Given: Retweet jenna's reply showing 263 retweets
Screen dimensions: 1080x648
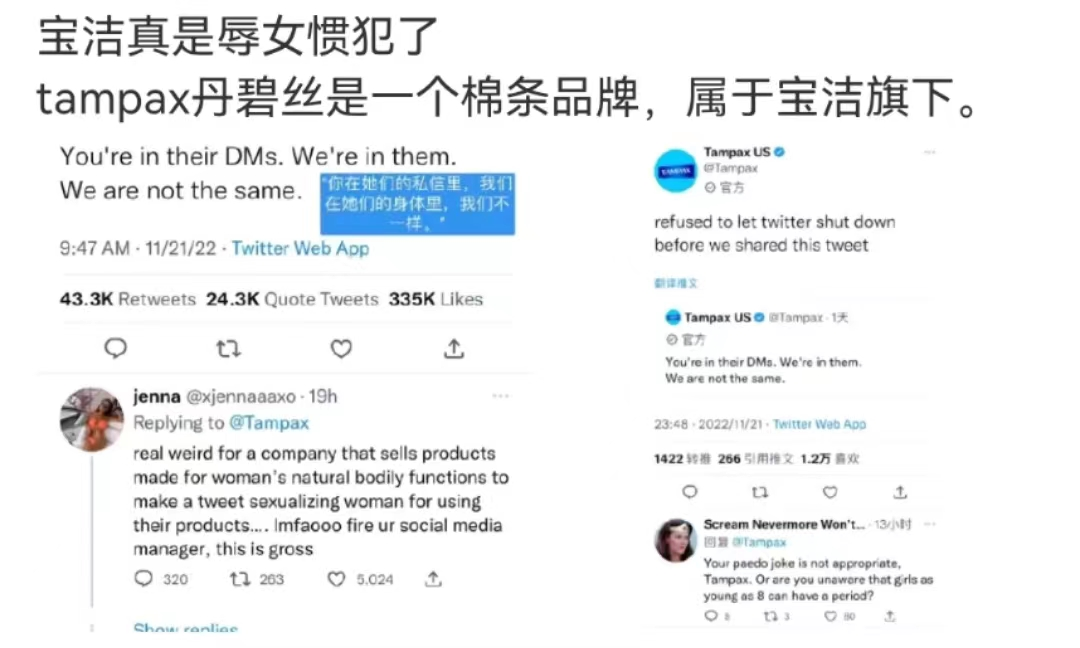Looking at the screenshot, I should 240,579.
